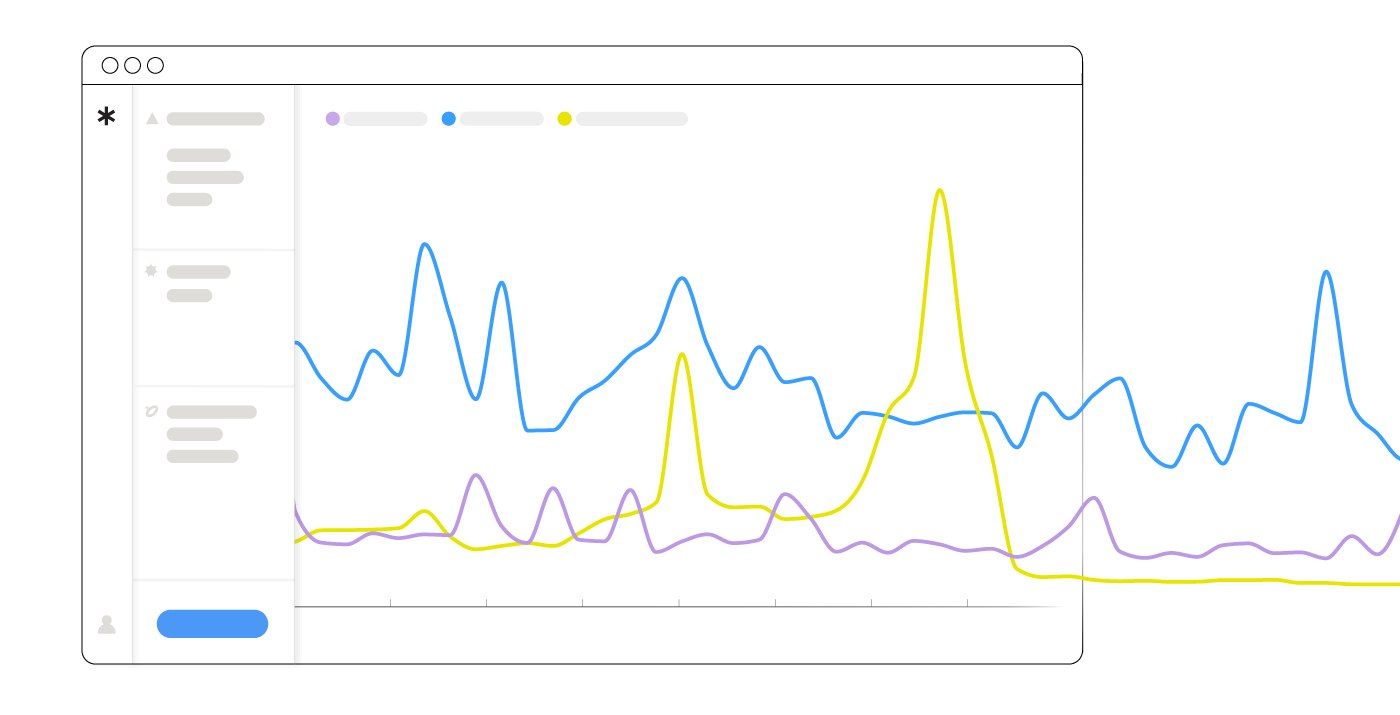This screenshot has height=715, width=1400.
Task: Select last sub-item under the leaf section
Action: (x=202, y=457)
